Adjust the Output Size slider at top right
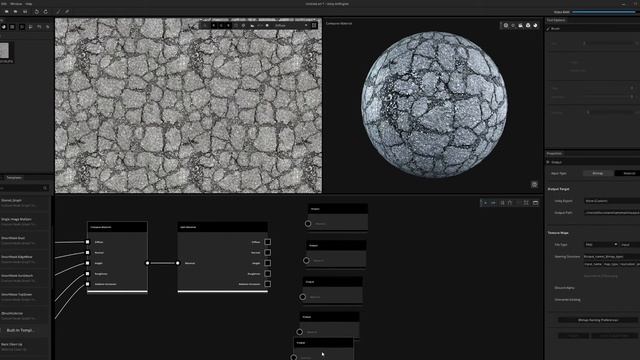Image resolution: width=640 pixels, height=360 pixels. 603,12
